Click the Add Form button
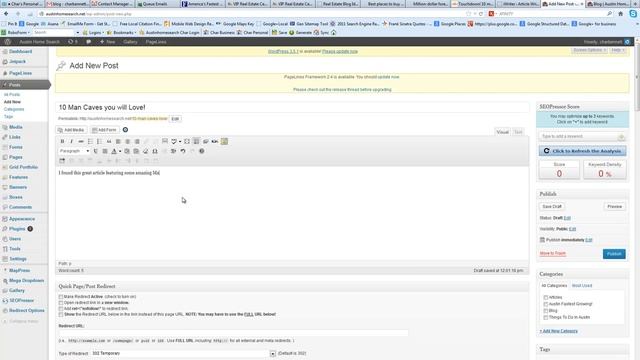 coord(104,130)
